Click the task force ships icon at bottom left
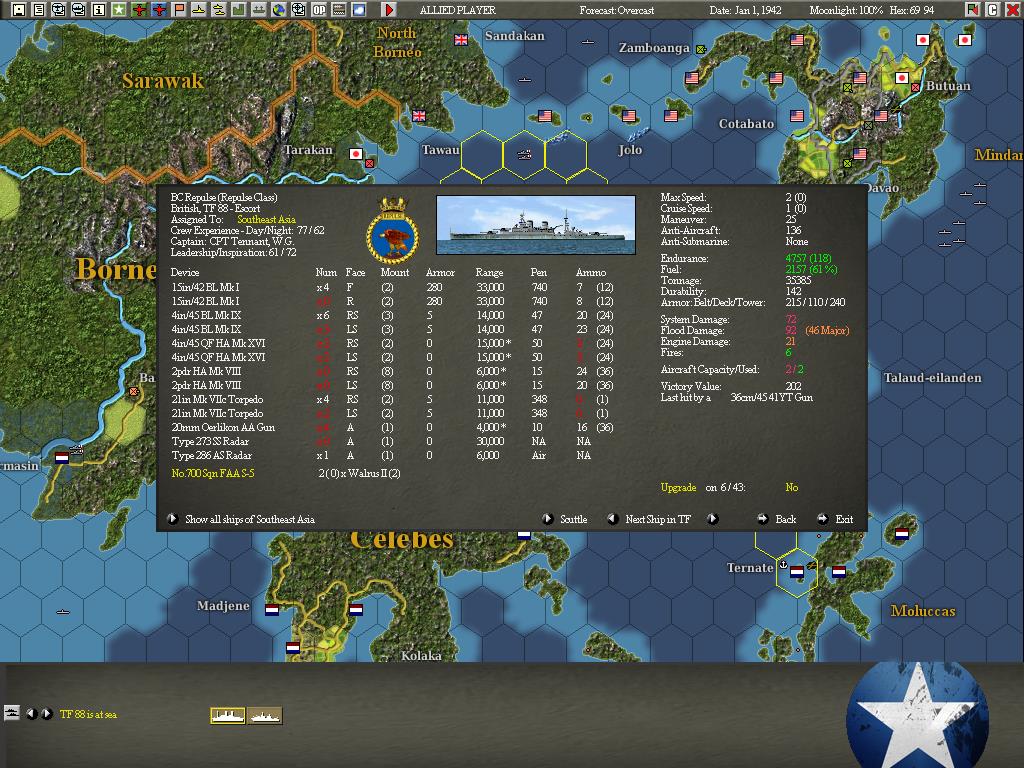1024x768 pixels. [x=12, y=713]
